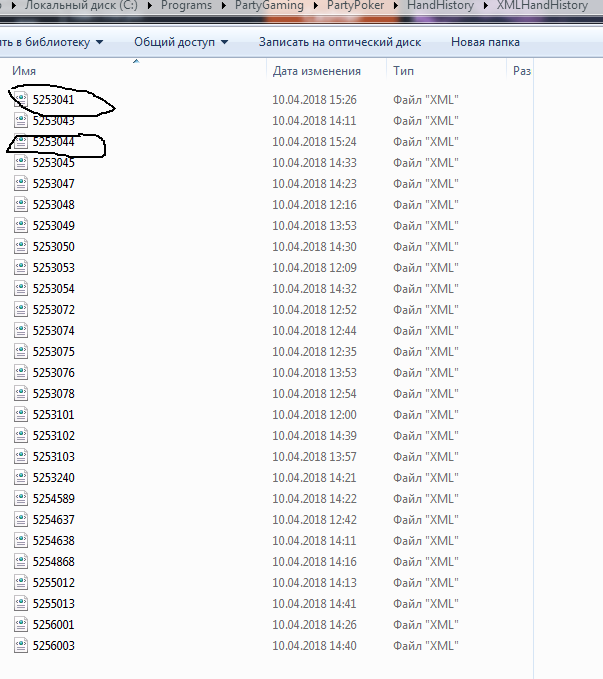Select file name 5255013
This screenshot has height=679, width=603.
pyautogui.click(x=54, y=604)
